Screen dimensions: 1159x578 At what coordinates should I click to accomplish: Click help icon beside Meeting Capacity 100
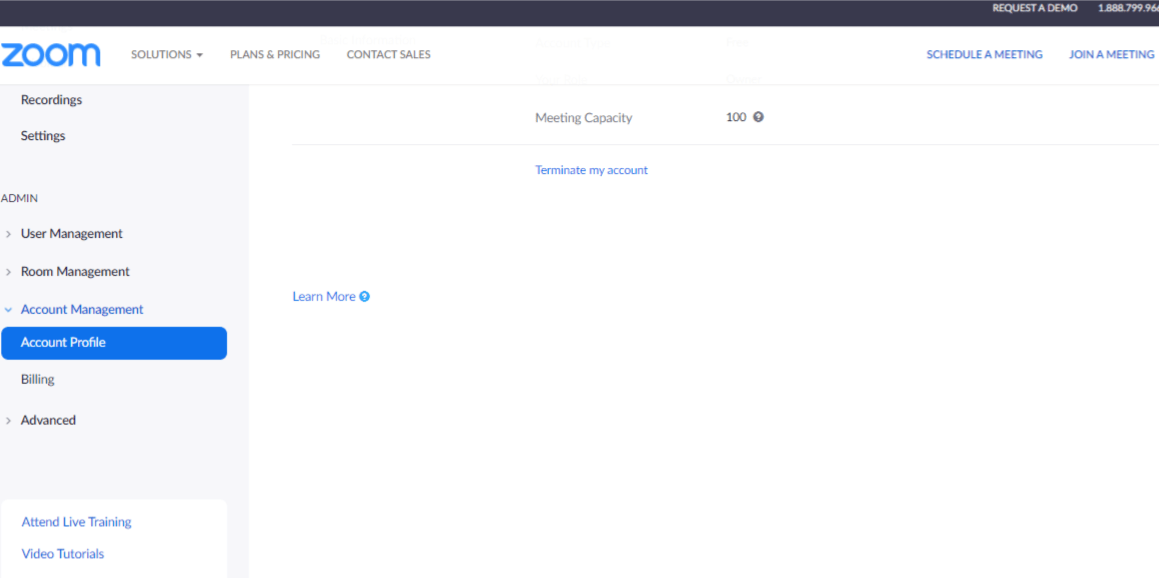tap(758, 117)
